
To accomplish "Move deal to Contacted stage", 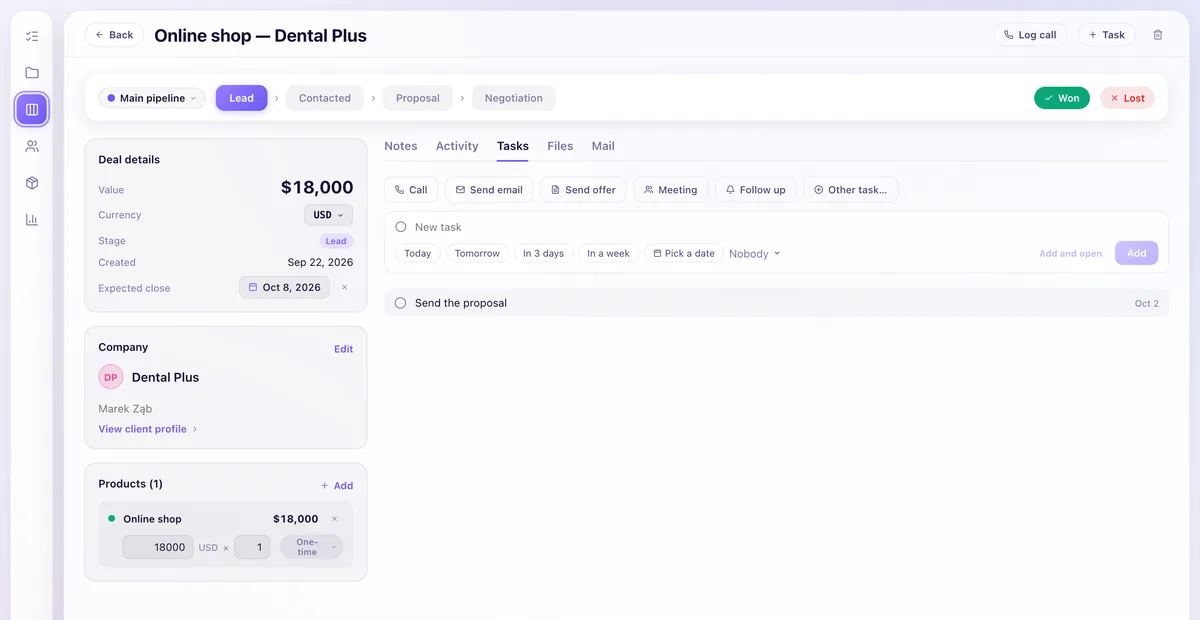I will point(325,98).
